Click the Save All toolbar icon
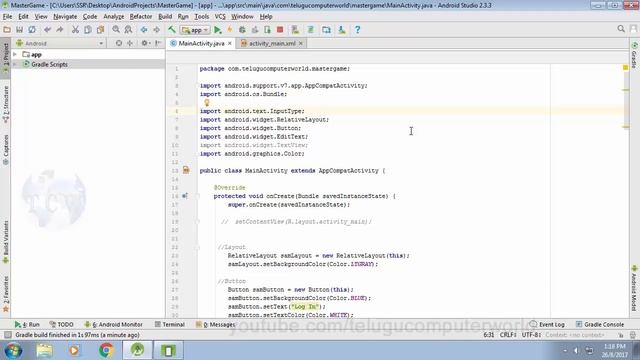This screenshot has height=360, width=640. click(19, 30)
